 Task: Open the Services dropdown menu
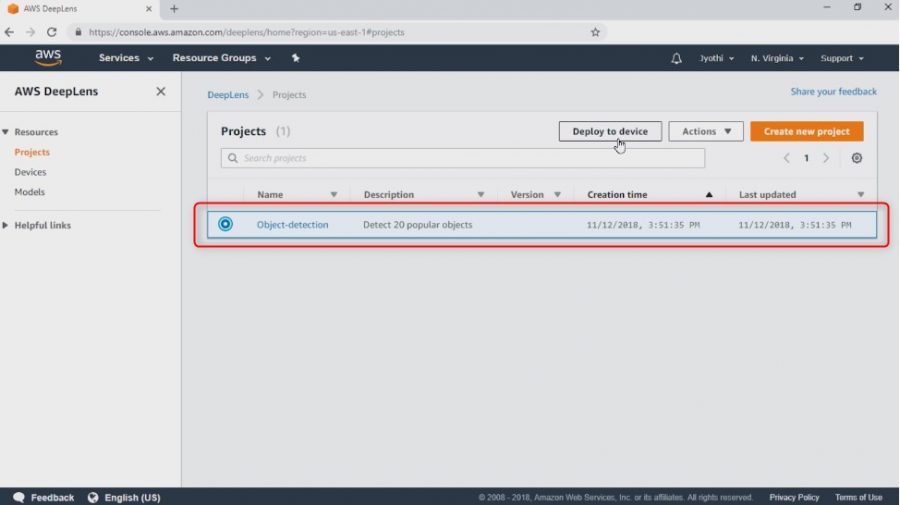pyautogui.click(x=126, y=58)
